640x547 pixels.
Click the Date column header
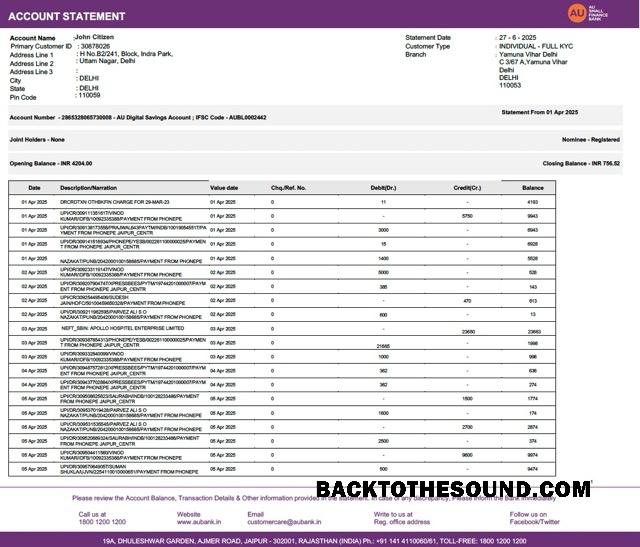(x=34, y=188)
